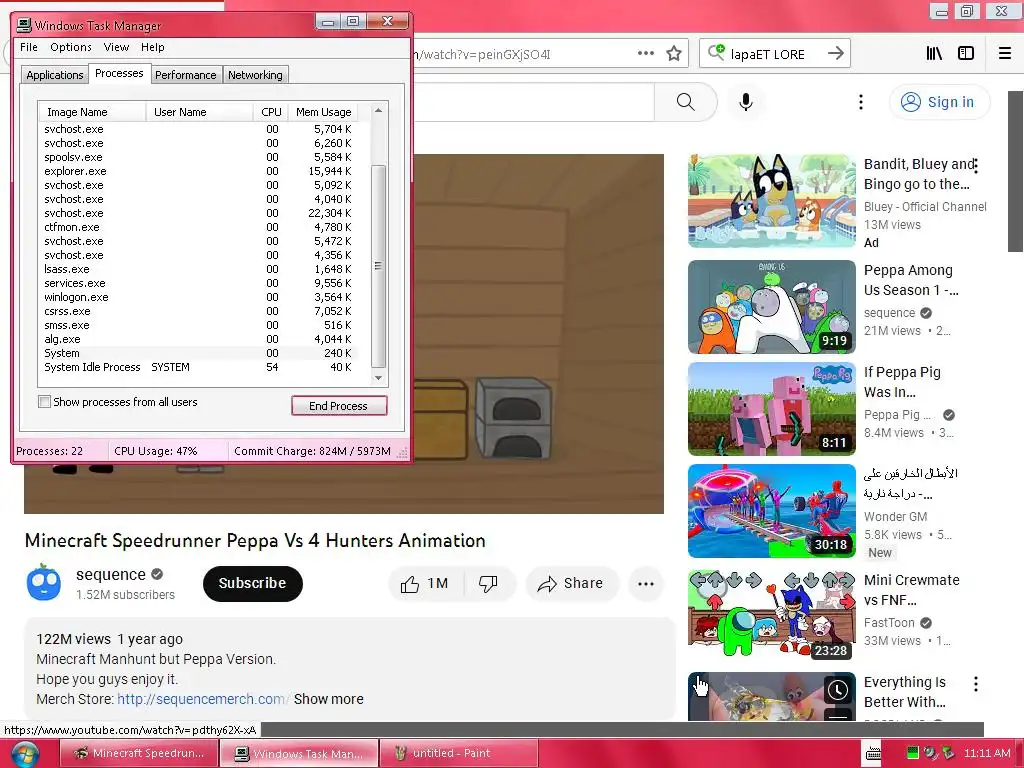This screenshot has height=768, width=1024.
Task: Click the Subscribe button
Action: [252, 583]
